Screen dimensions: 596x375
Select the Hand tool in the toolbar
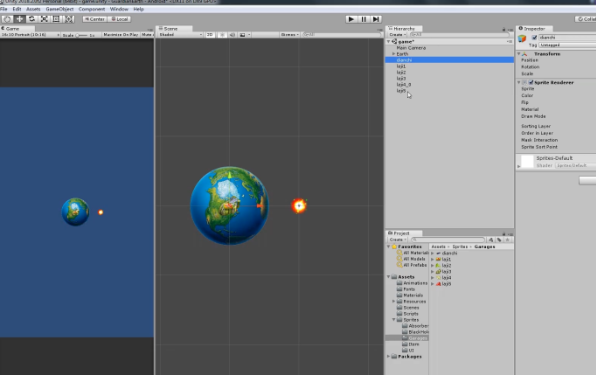[7, 19]
